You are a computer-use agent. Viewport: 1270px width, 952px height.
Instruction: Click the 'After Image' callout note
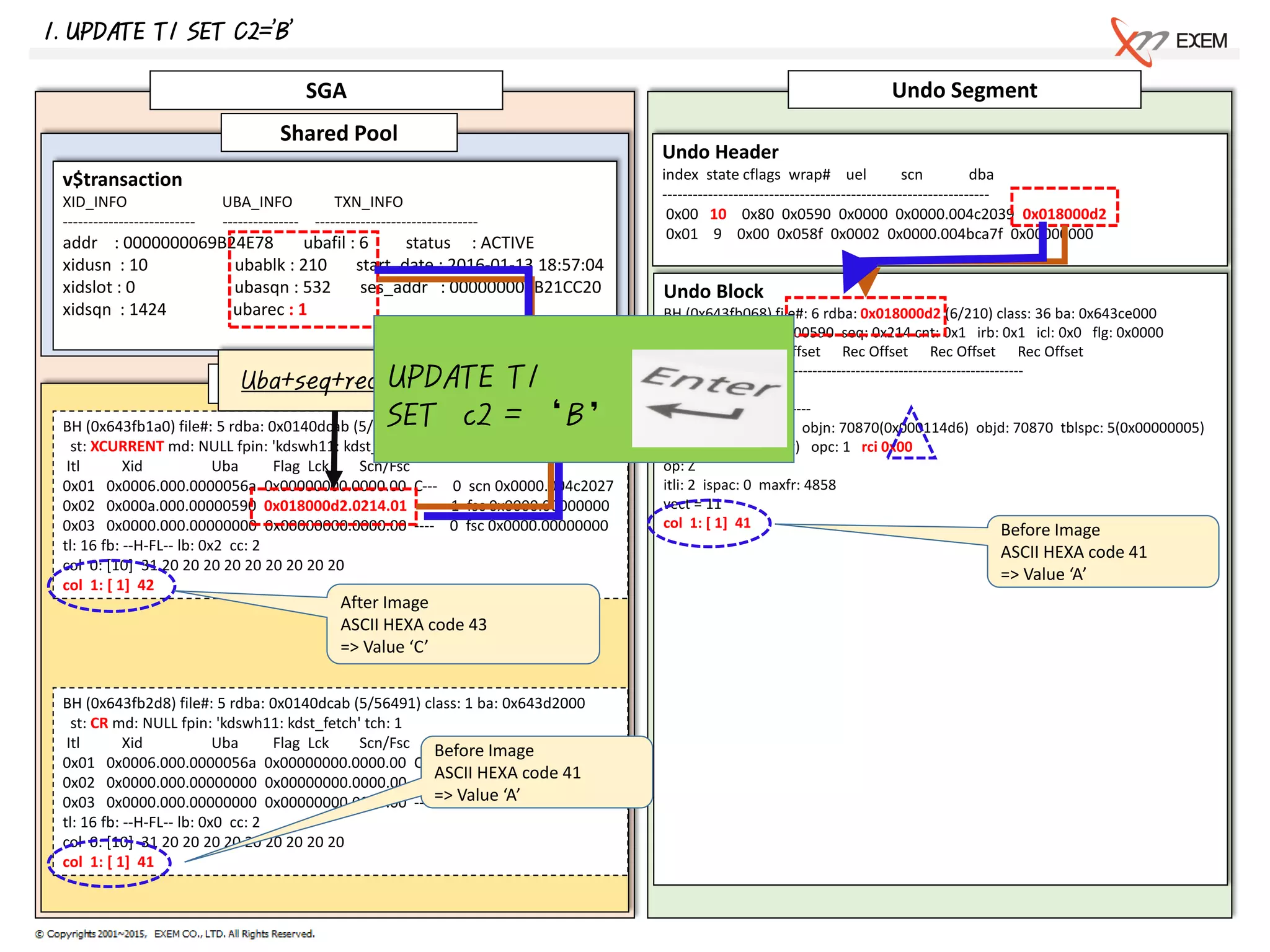click(x=463, y=624)
